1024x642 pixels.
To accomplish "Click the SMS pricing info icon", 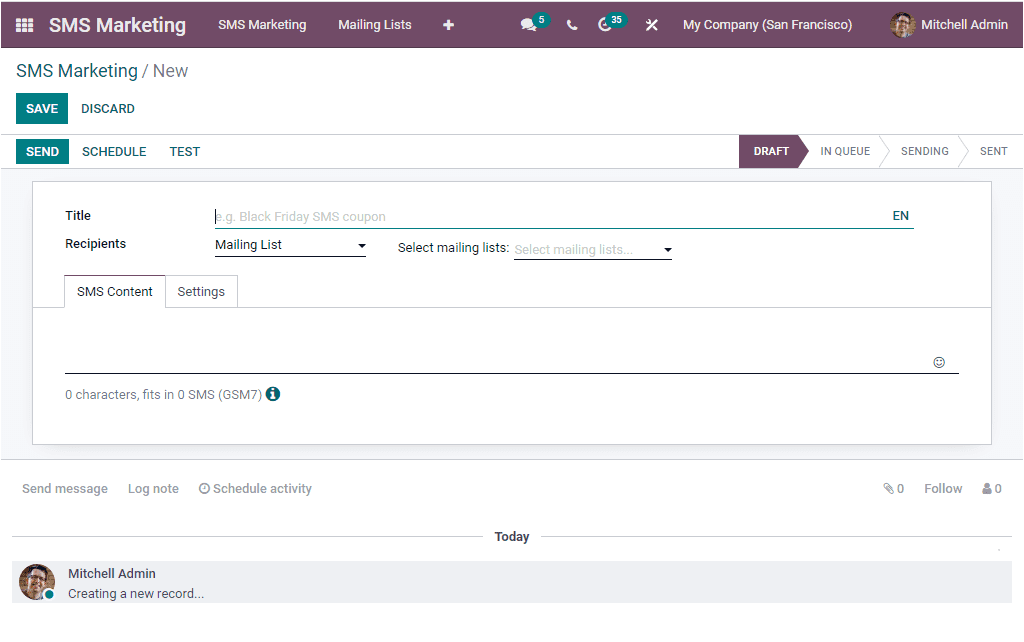I will pos(273,394).
